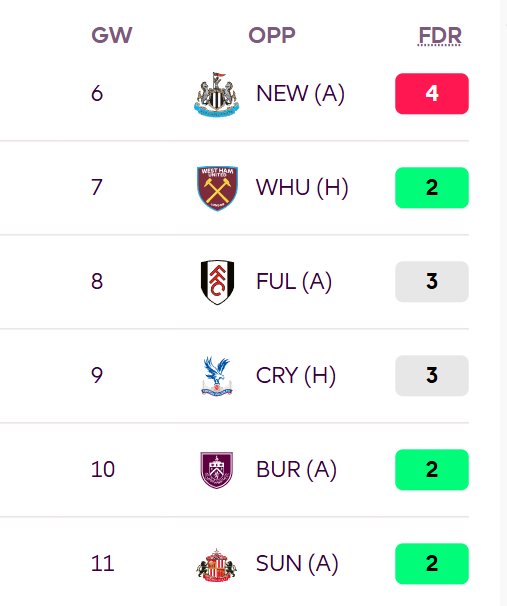This screenshot has width=507, height=606.
Task: Select the Burnley club badge
Action: (217, 470)
